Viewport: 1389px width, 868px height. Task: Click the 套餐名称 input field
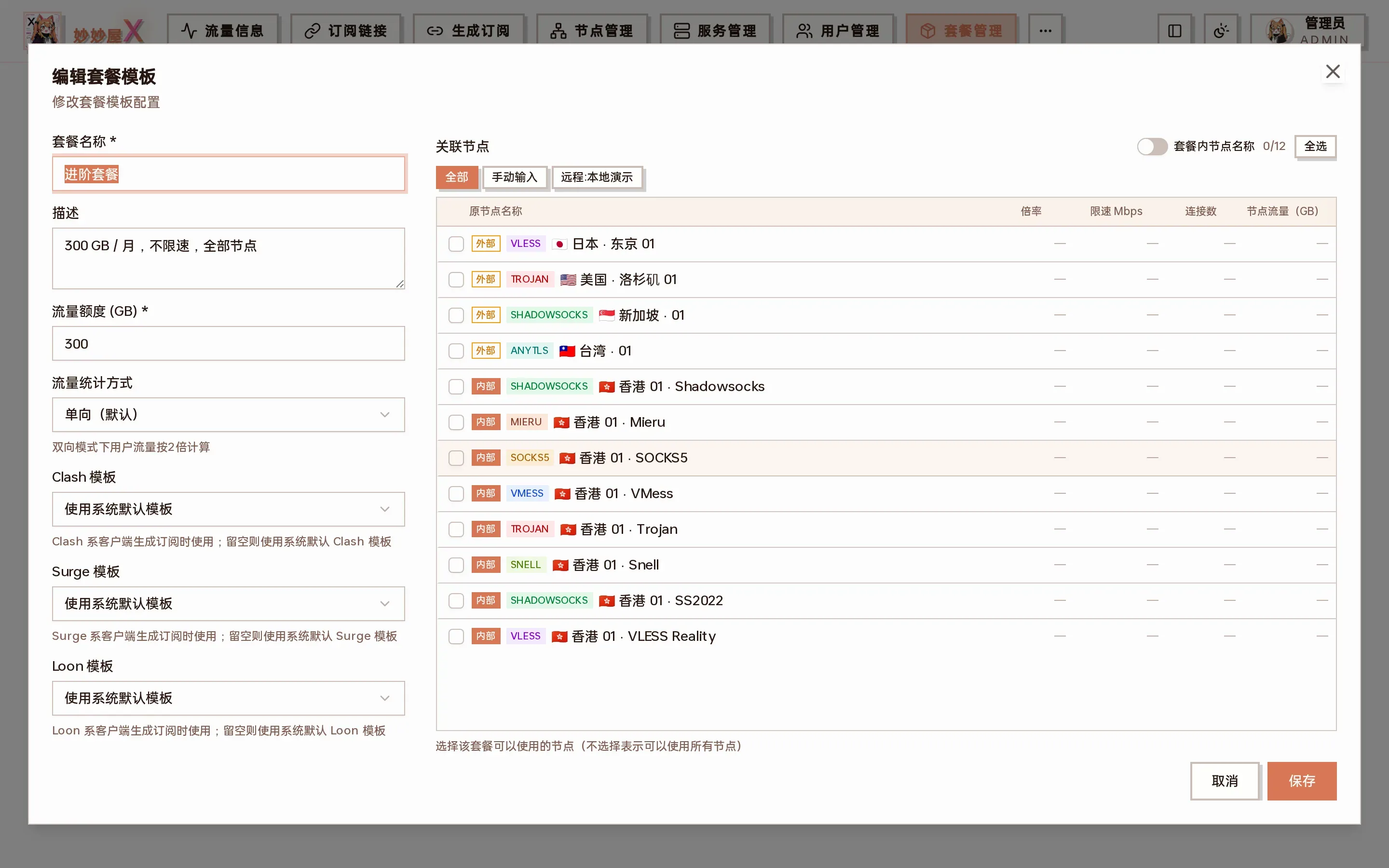[229, 174]
